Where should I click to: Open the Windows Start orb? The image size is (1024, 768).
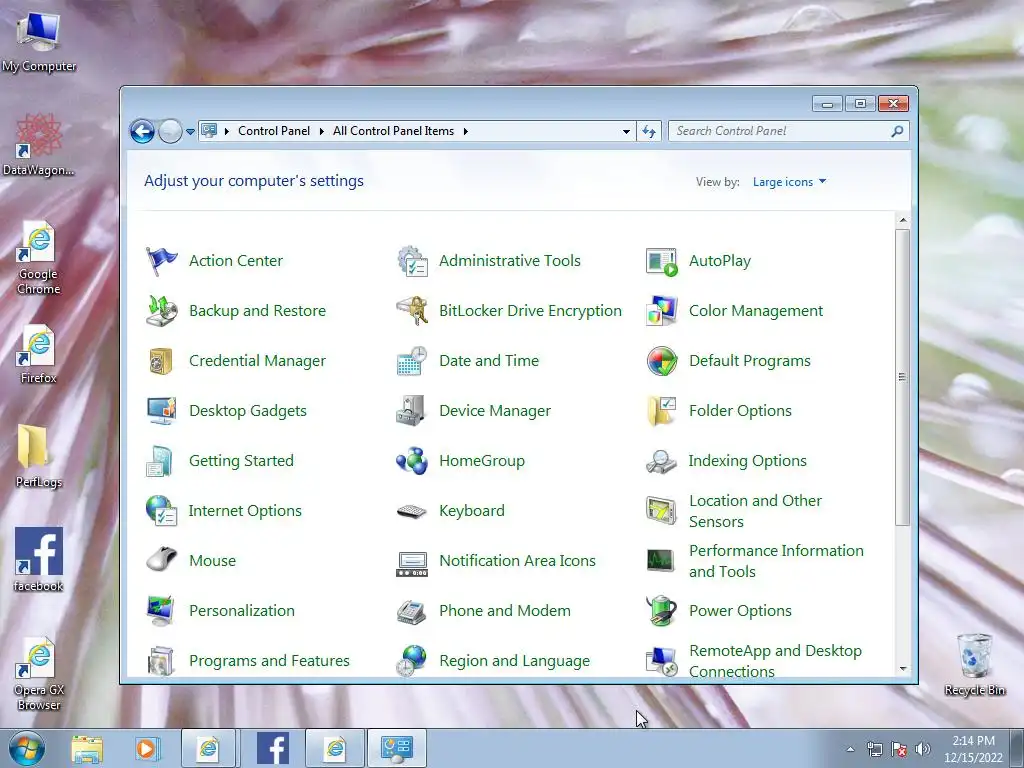27,748
